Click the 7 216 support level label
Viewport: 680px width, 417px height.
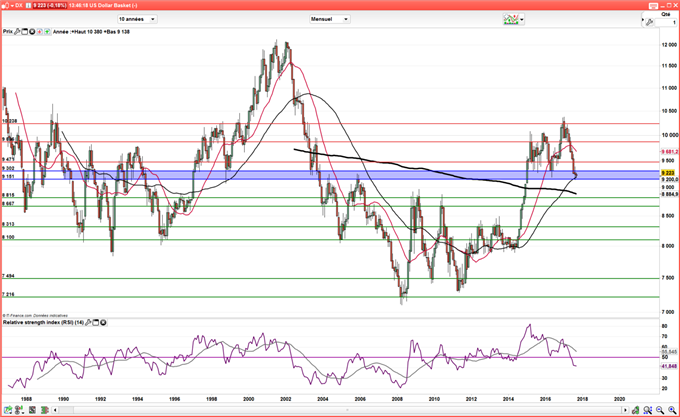point(8,294)
